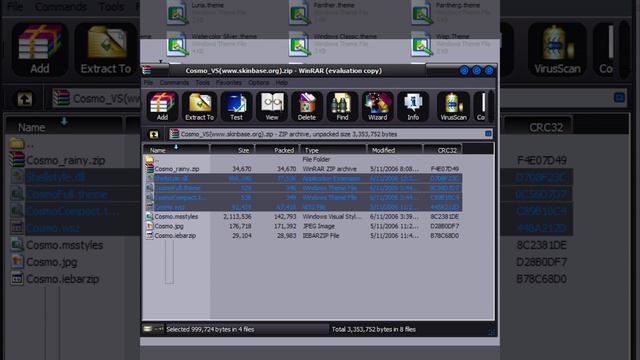Sort by CRC32 column in front window
The image size is (640, 360).
pyautogui.click(x=443, y=150)
